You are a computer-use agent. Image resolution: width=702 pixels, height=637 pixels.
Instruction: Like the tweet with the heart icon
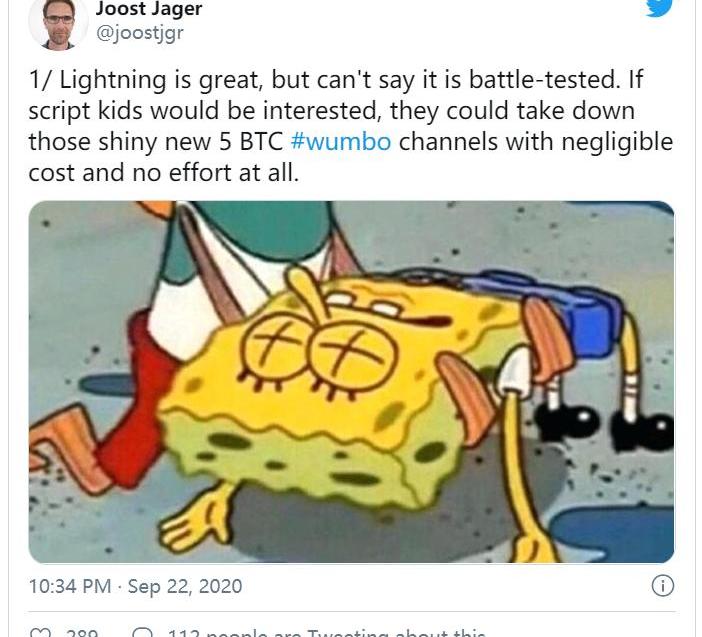[x=39, y=633]
